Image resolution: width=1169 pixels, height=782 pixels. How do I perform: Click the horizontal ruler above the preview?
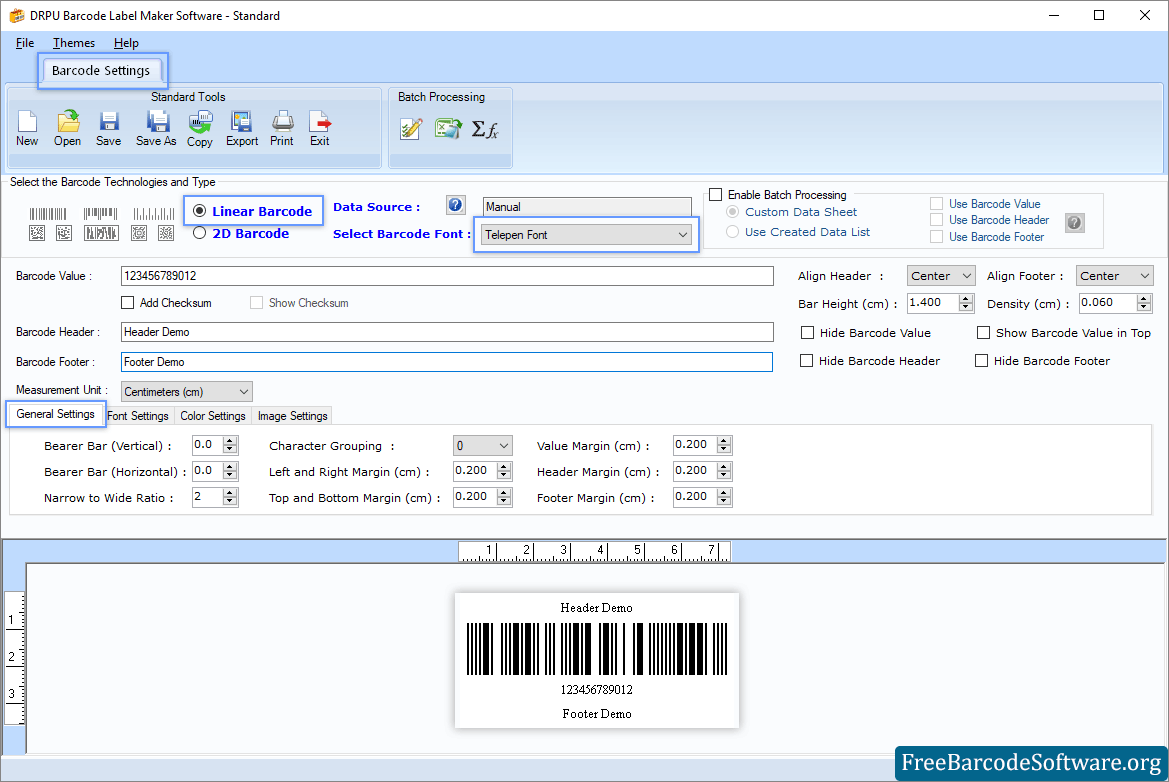pos(594,552)
